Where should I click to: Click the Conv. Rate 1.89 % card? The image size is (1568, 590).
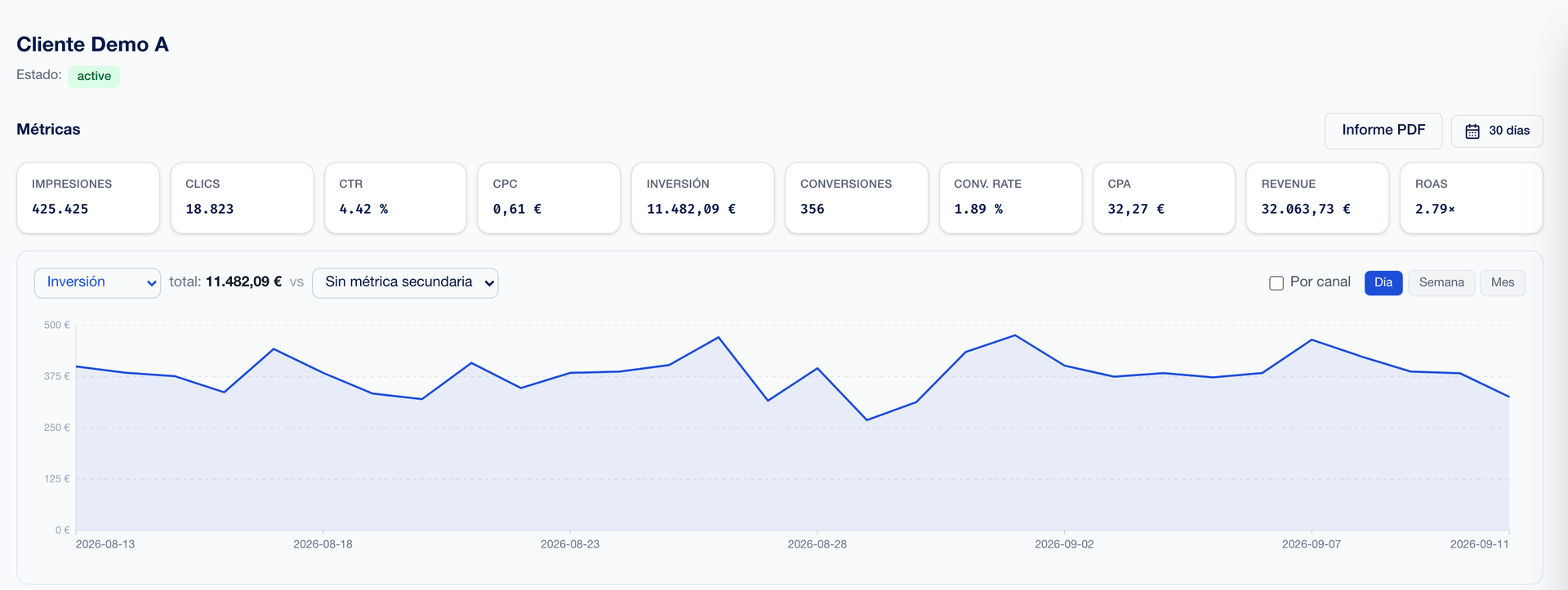tap(1010, 198)
